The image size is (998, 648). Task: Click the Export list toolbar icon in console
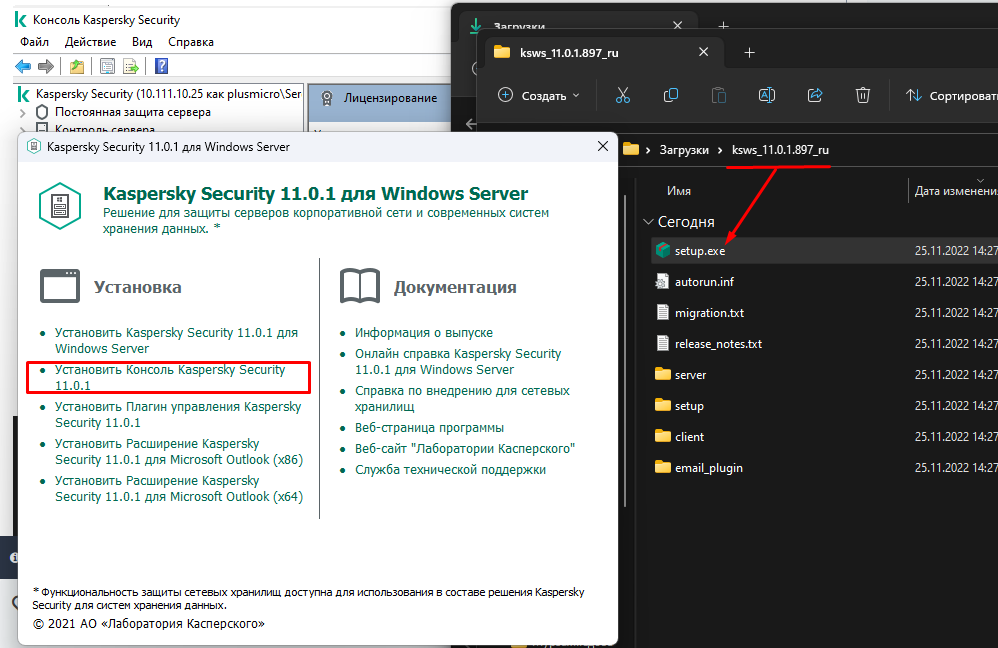(x=131, y=66)
